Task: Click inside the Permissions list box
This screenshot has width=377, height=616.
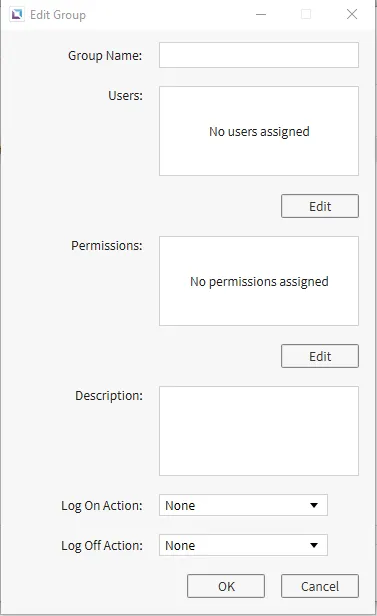Action: click(259, 281)
